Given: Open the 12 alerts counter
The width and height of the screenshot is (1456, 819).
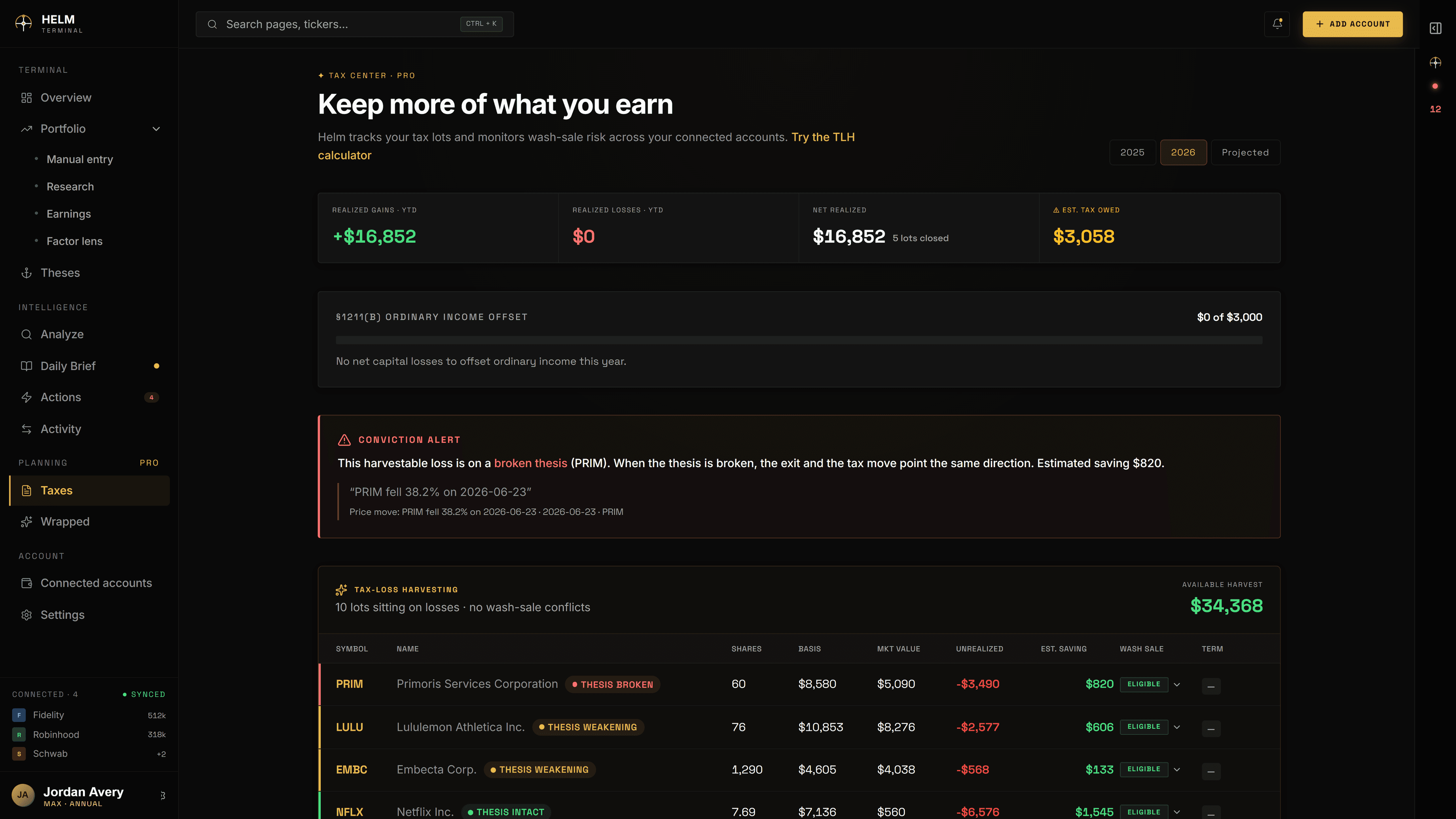Looking at the screenshot, I should 1436,109.
